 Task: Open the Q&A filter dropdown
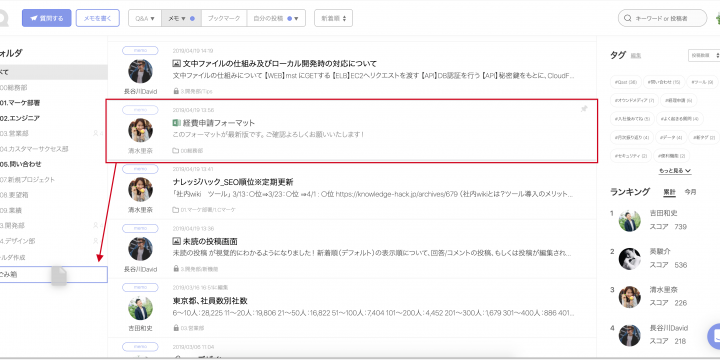[145, 18]
